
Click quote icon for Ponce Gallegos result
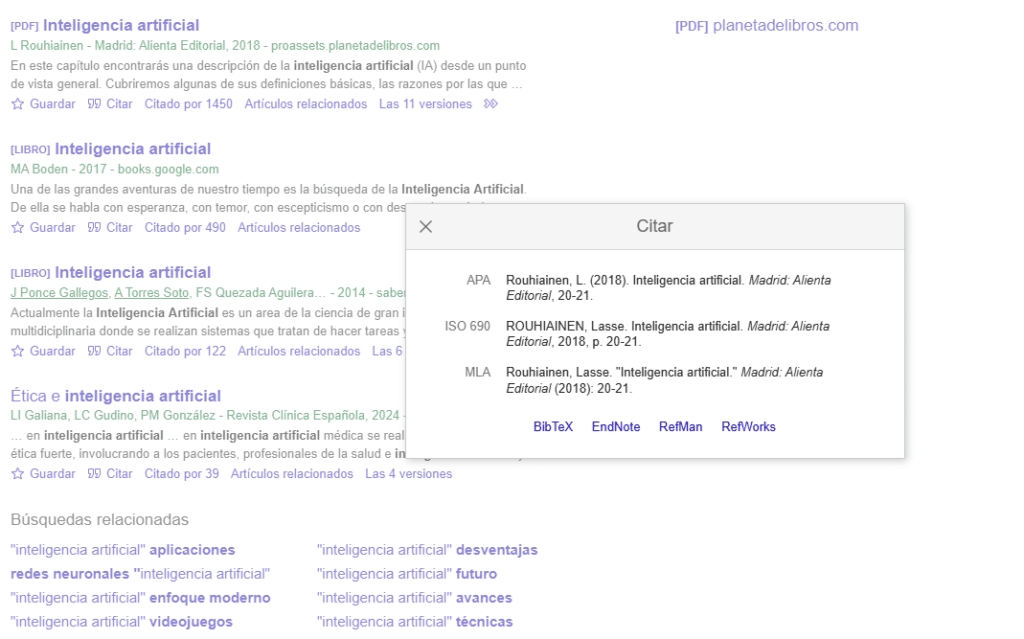pyautogui.click(x=94, y=351)
